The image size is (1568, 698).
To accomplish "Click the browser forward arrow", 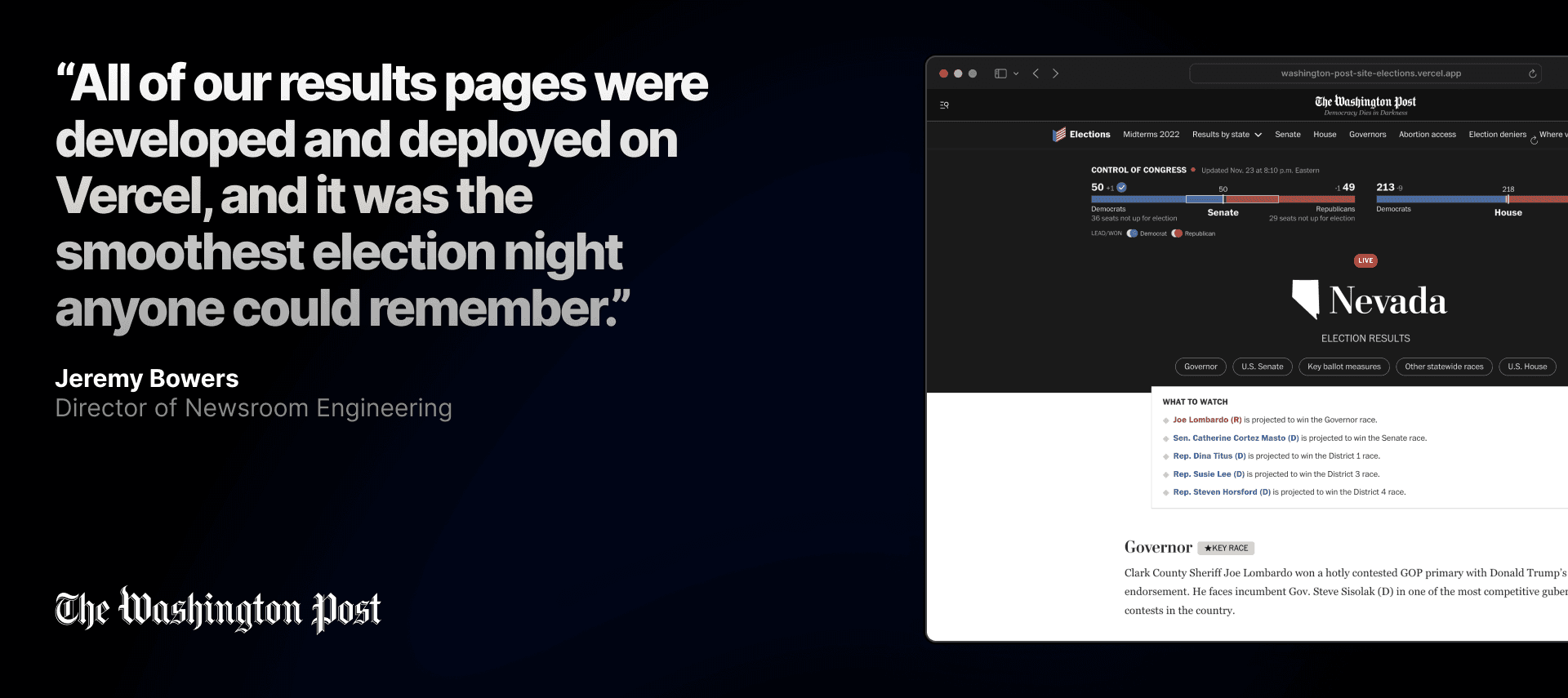I will (x=1055, y=73).
